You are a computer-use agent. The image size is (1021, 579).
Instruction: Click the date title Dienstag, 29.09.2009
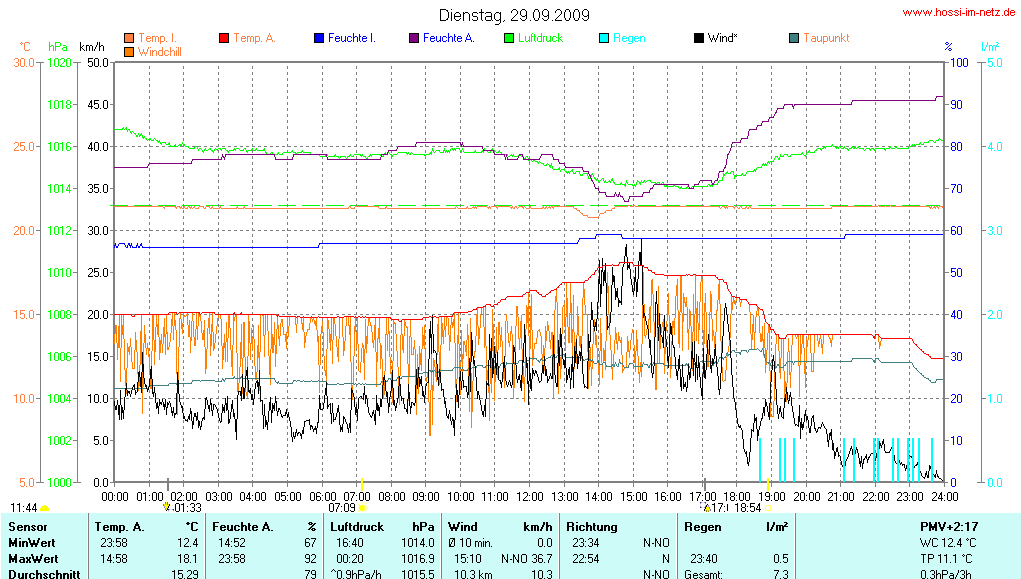click(x=514, y=16)
